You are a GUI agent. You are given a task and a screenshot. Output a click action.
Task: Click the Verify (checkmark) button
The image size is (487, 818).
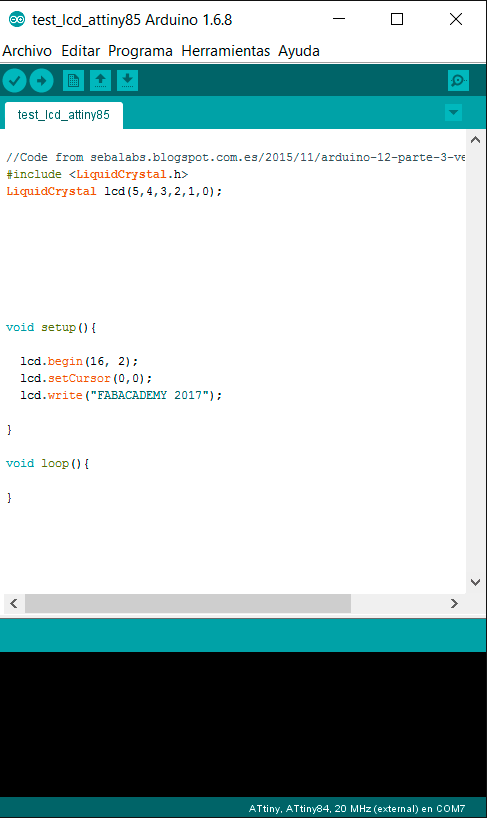15,81
